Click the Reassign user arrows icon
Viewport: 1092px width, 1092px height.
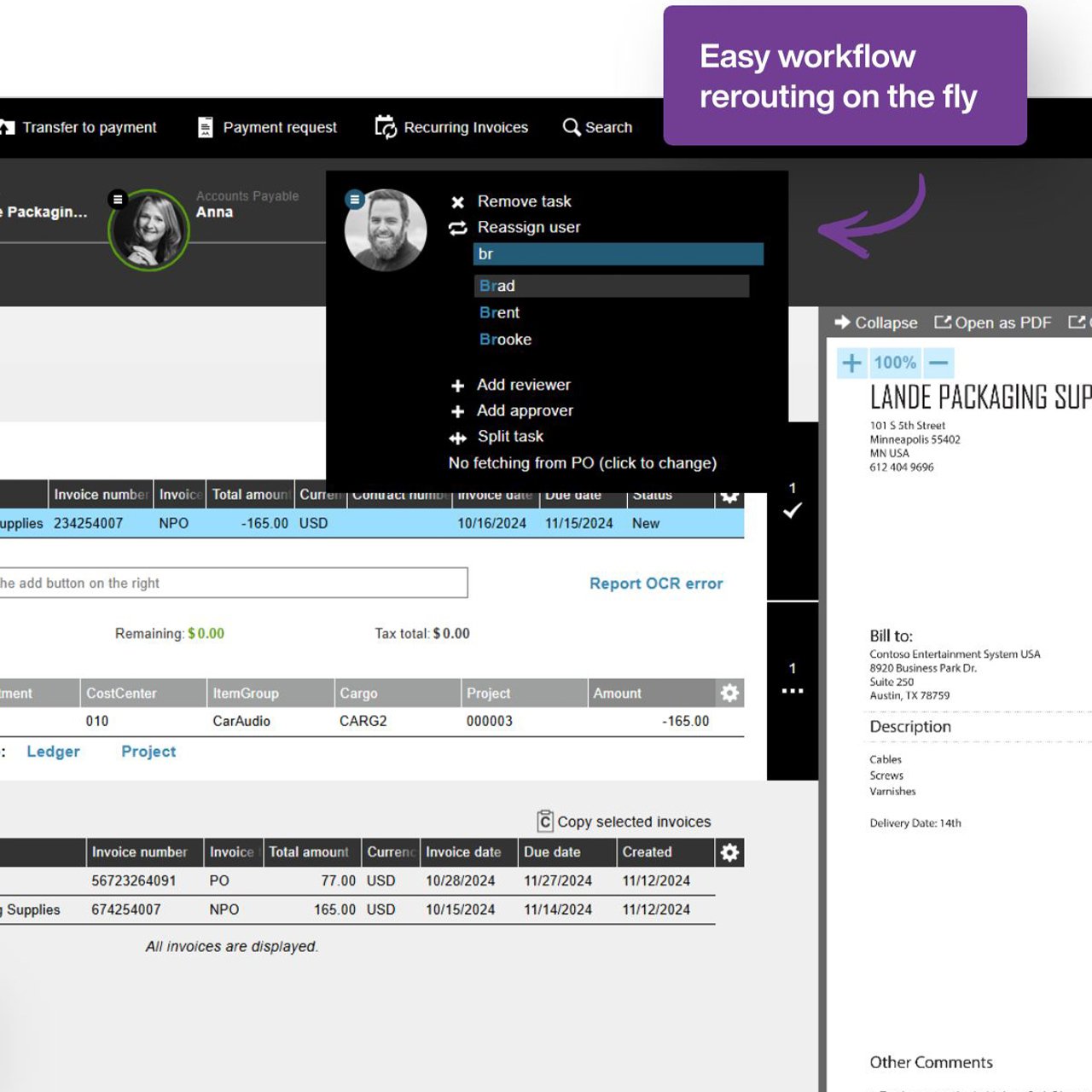tap(458, 228)
